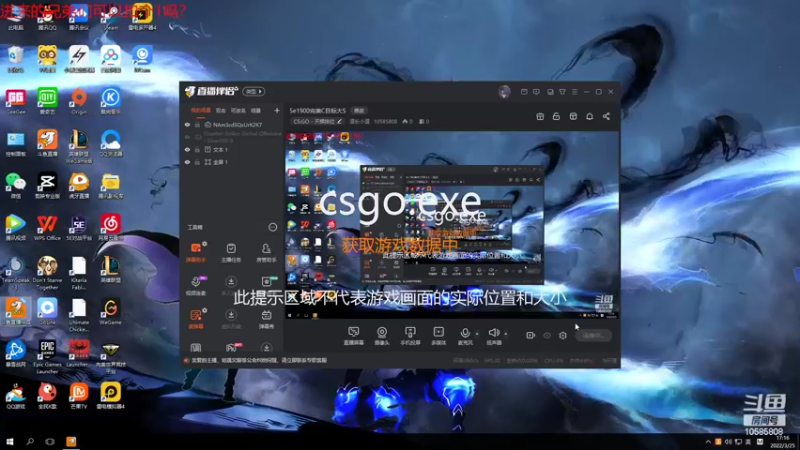This screenshot has width=800, height=450.
Task: Open stream settings gear icon
Action: point(563,335)
